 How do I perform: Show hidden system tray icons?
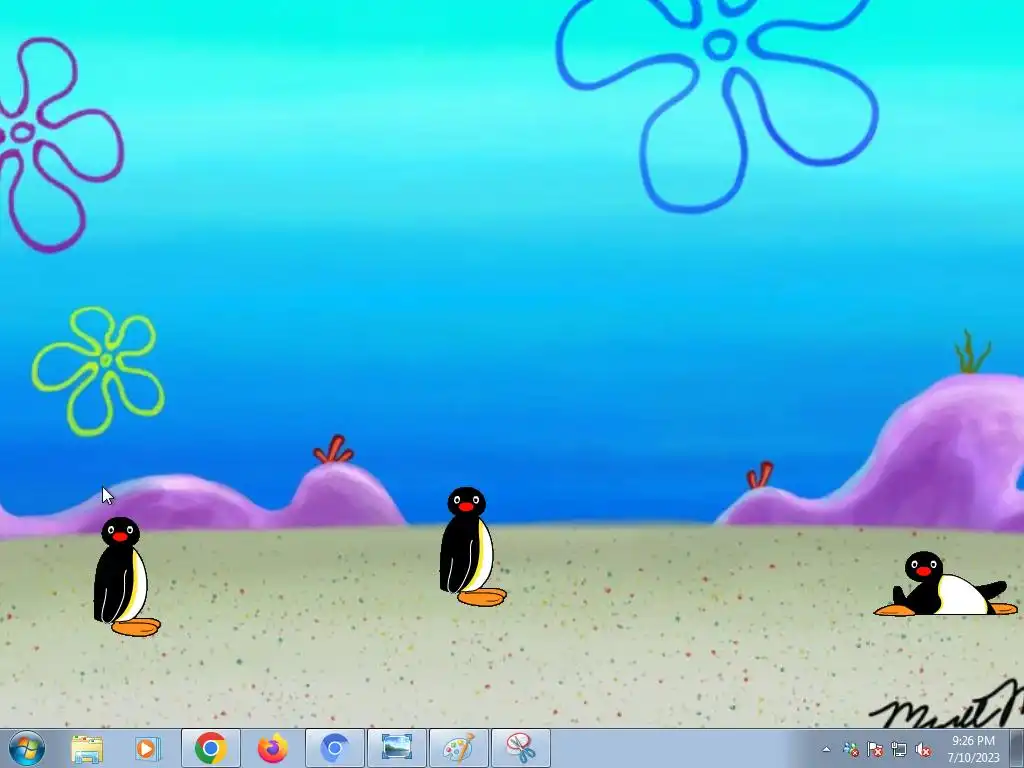pos(826,750)
